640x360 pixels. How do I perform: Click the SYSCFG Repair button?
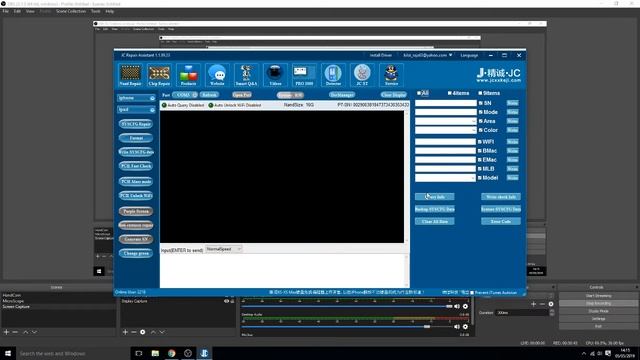[136, 124]
